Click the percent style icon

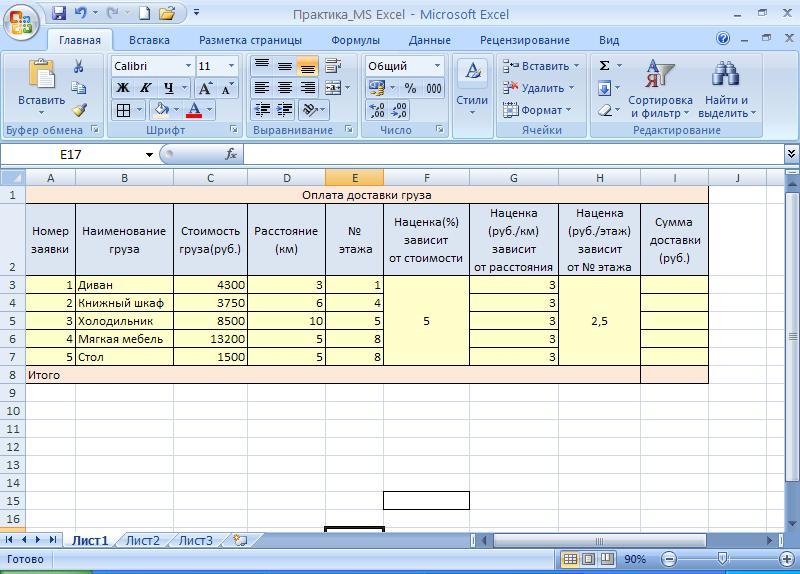pos(410,88)
